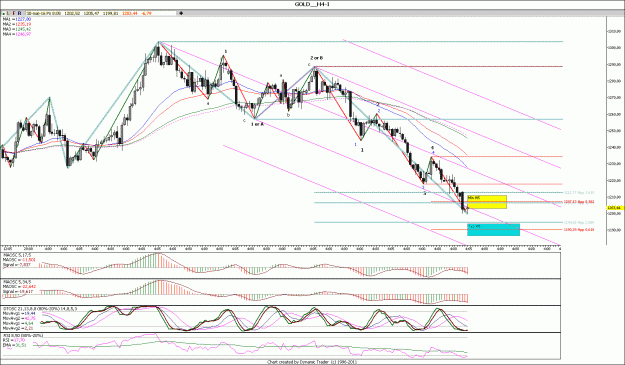Click the green dot indicator in toolbar
The height and width of the screenshot is (365, 625).
(3, 14)
